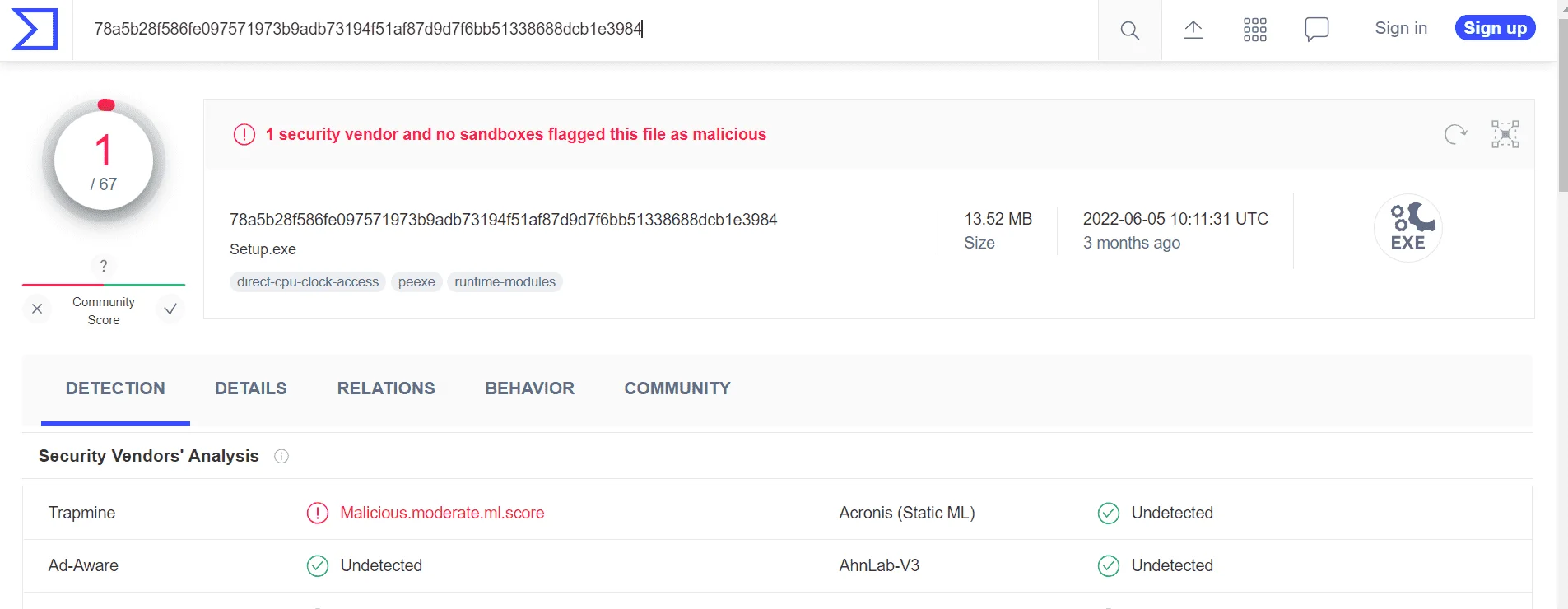Click the search magnifier icon
This screenshot has width=1568, height=609.
point(1130,30)
